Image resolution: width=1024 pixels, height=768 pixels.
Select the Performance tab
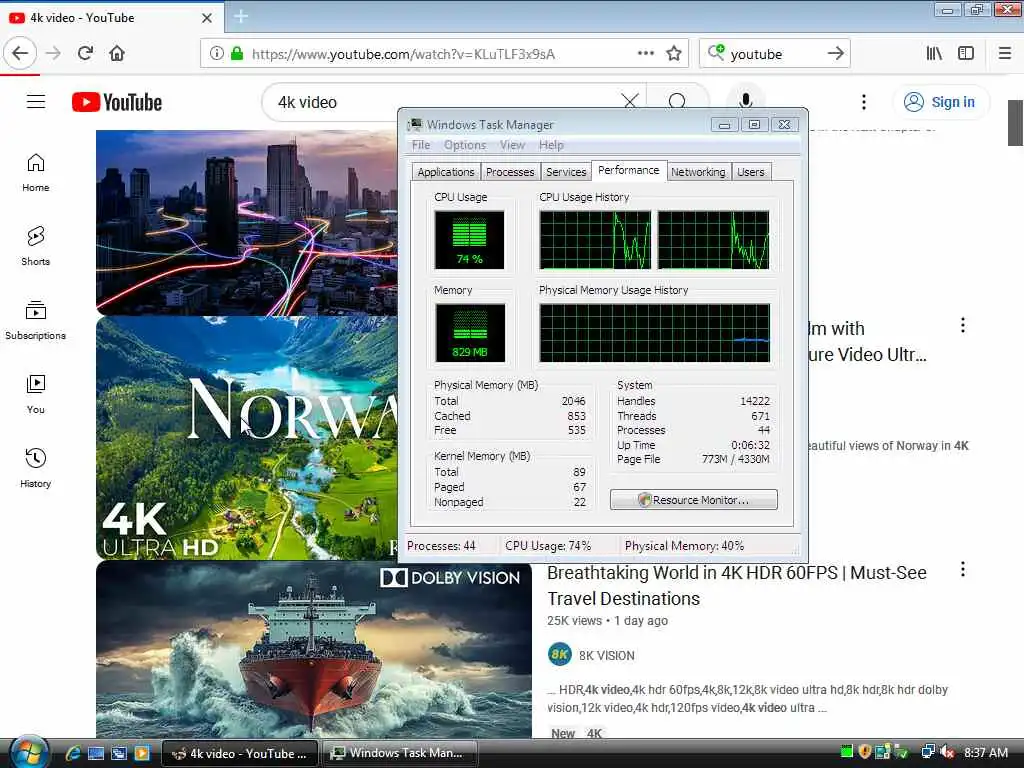click(x=629, y=170)
